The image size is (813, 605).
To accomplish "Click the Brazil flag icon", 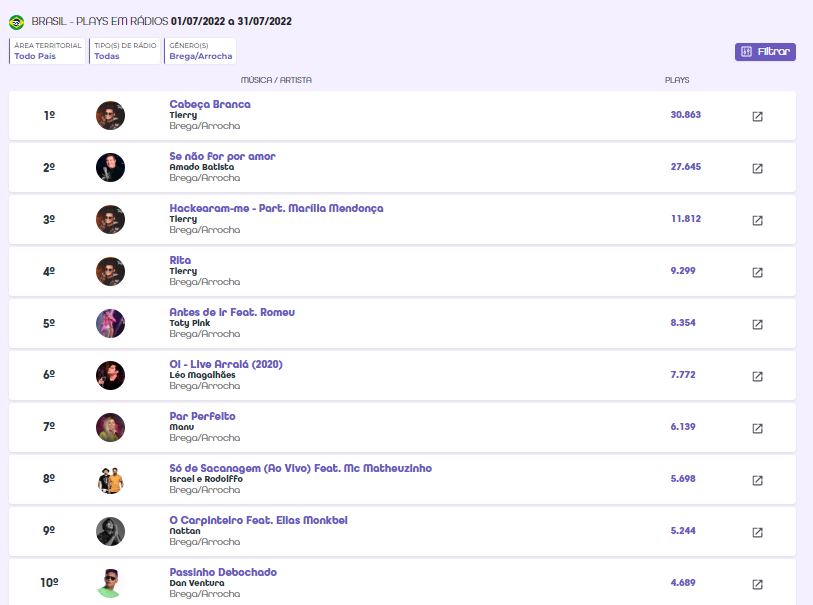I will [x=16, y=21].
